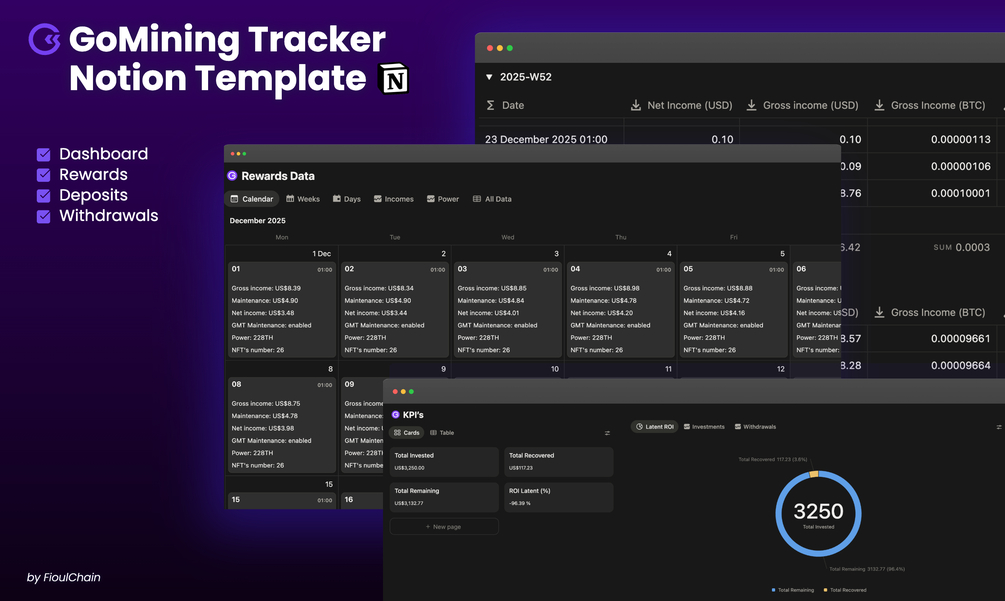
Task: Click the Total Remaining legend swatch
Action: pyautogui.click(x=774, y=589)
